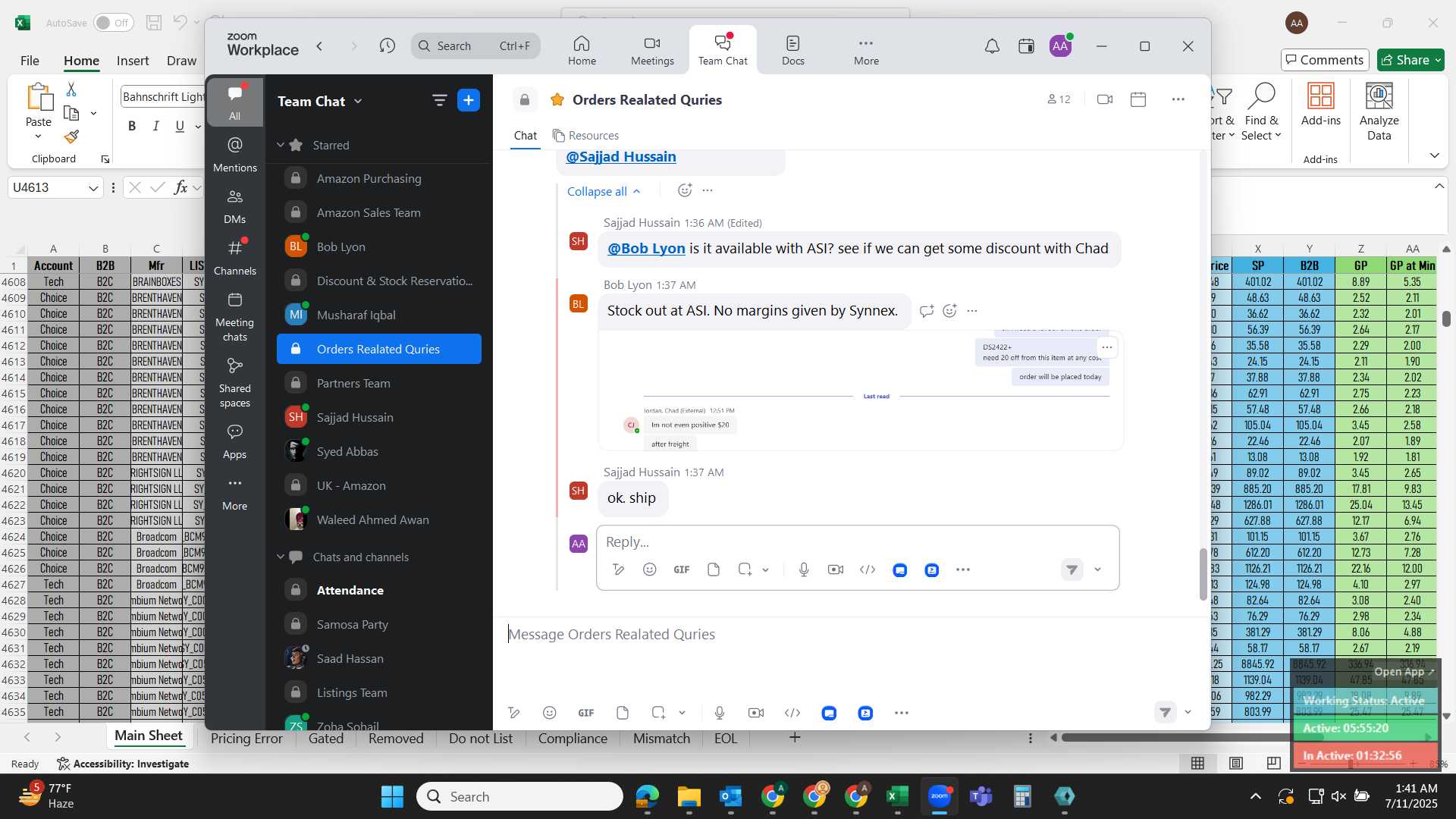The image size is (1456, 819).
Task: Switch to Zoom Home tab
Action: point(582,50)
